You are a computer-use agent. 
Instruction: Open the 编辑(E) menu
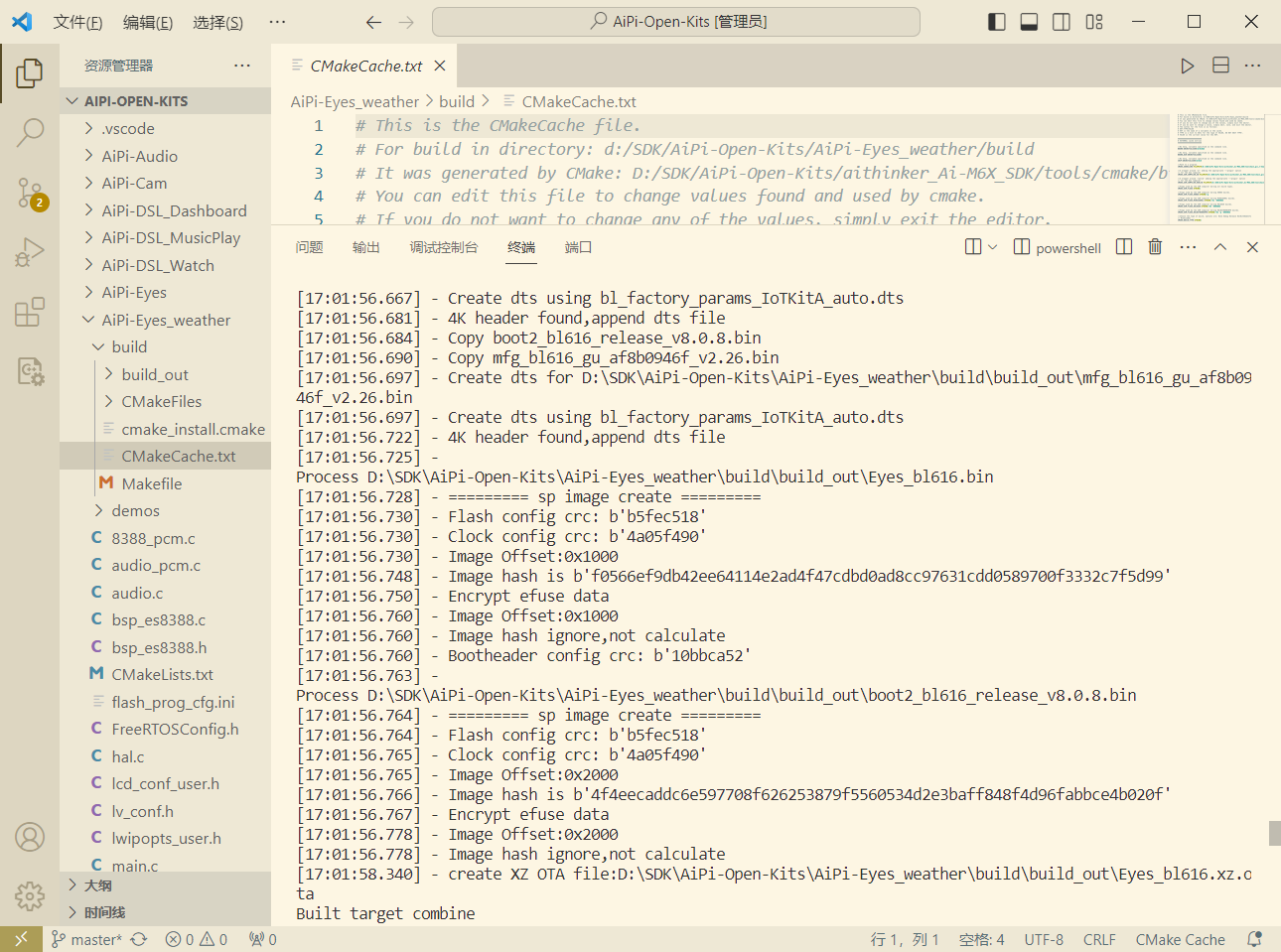click(148, 22)
